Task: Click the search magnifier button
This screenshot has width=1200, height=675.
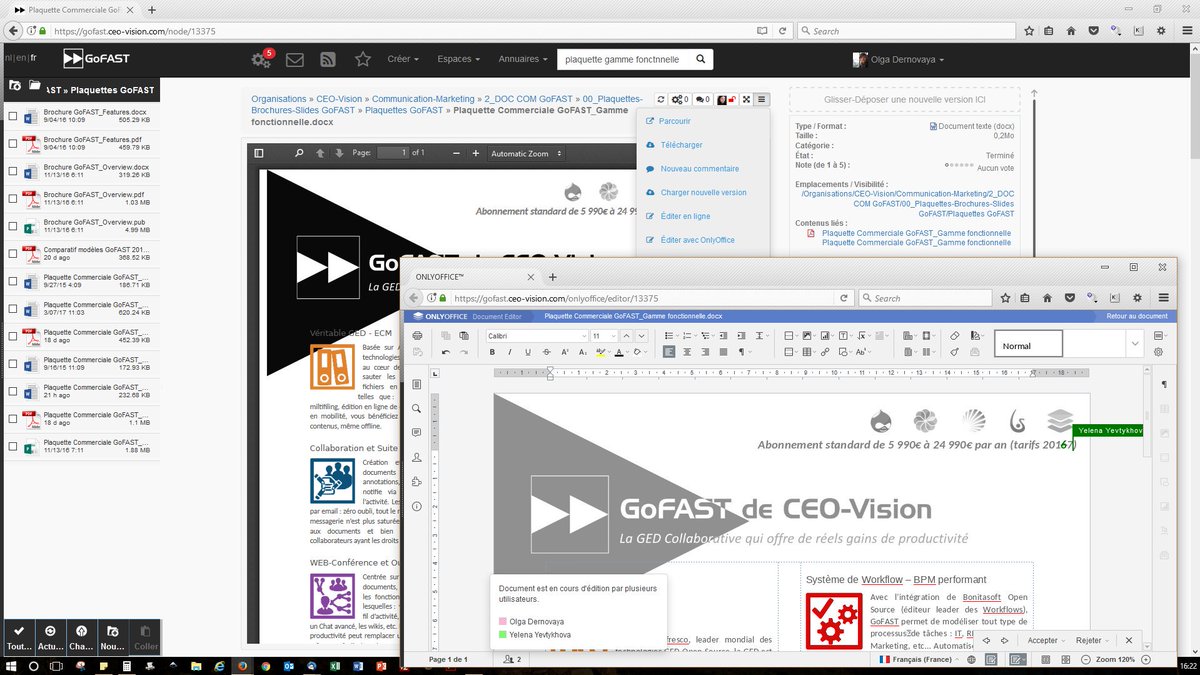Action: pyautogui.click(x=701, y=59)
